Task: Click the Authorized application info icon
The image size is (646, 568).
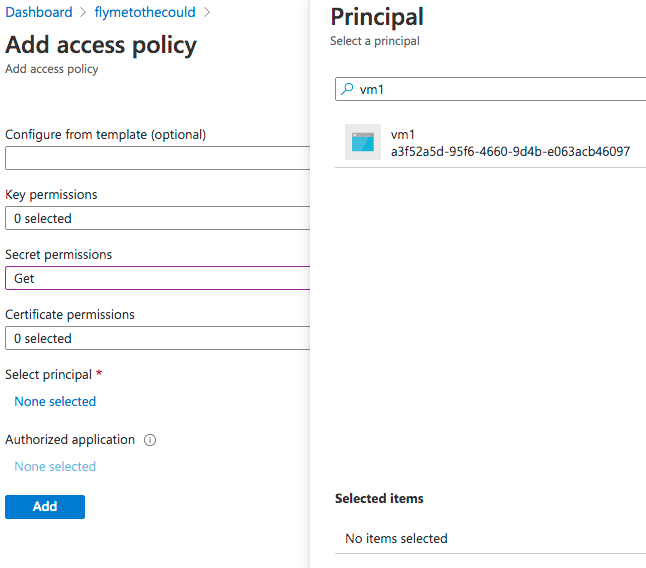Action: 150,440
